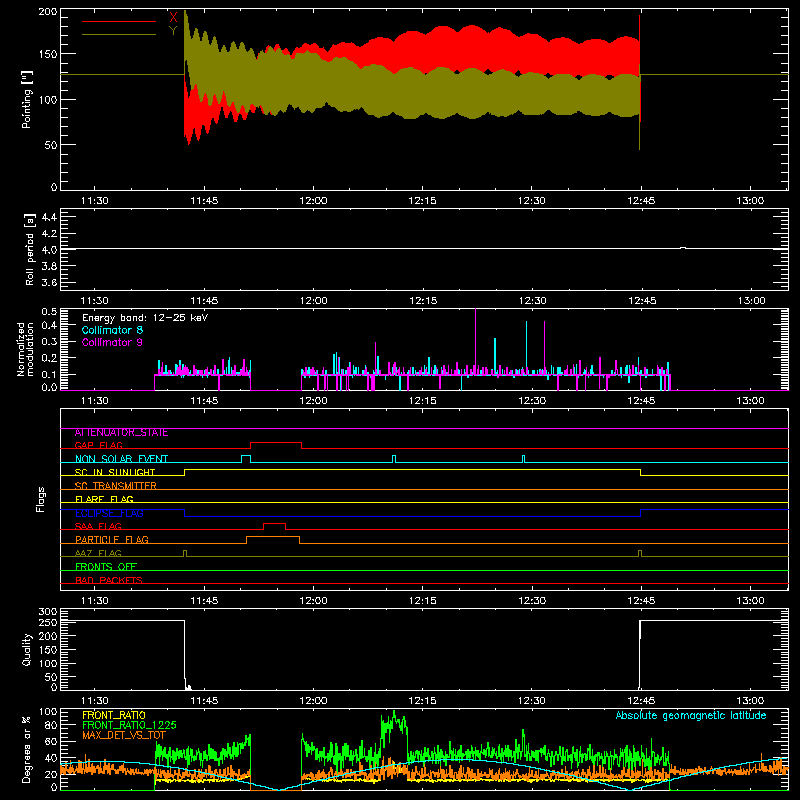
Task: Click the "80" value on Degrees axis
Action: click(x=52, y=725)
